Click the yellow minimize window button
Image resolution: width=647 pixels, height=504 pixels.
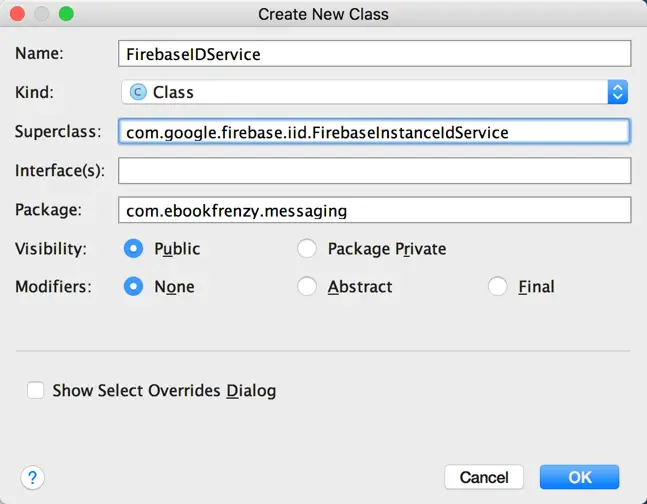pyautogui.click(x=43, y=14)
